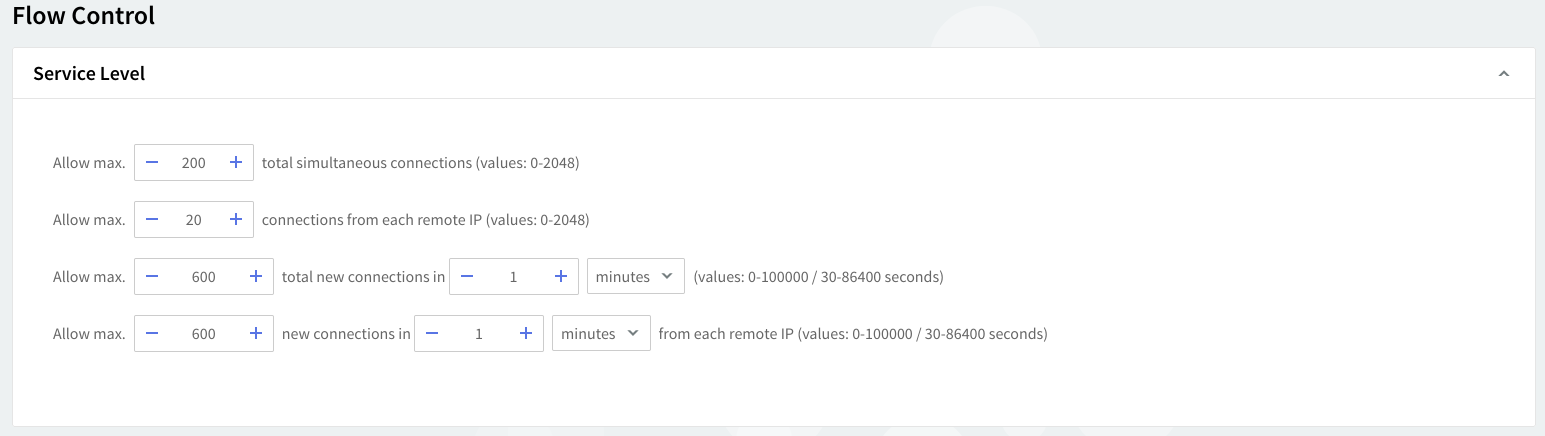Decrease time interval for per-IP new connections

point(432,334)
